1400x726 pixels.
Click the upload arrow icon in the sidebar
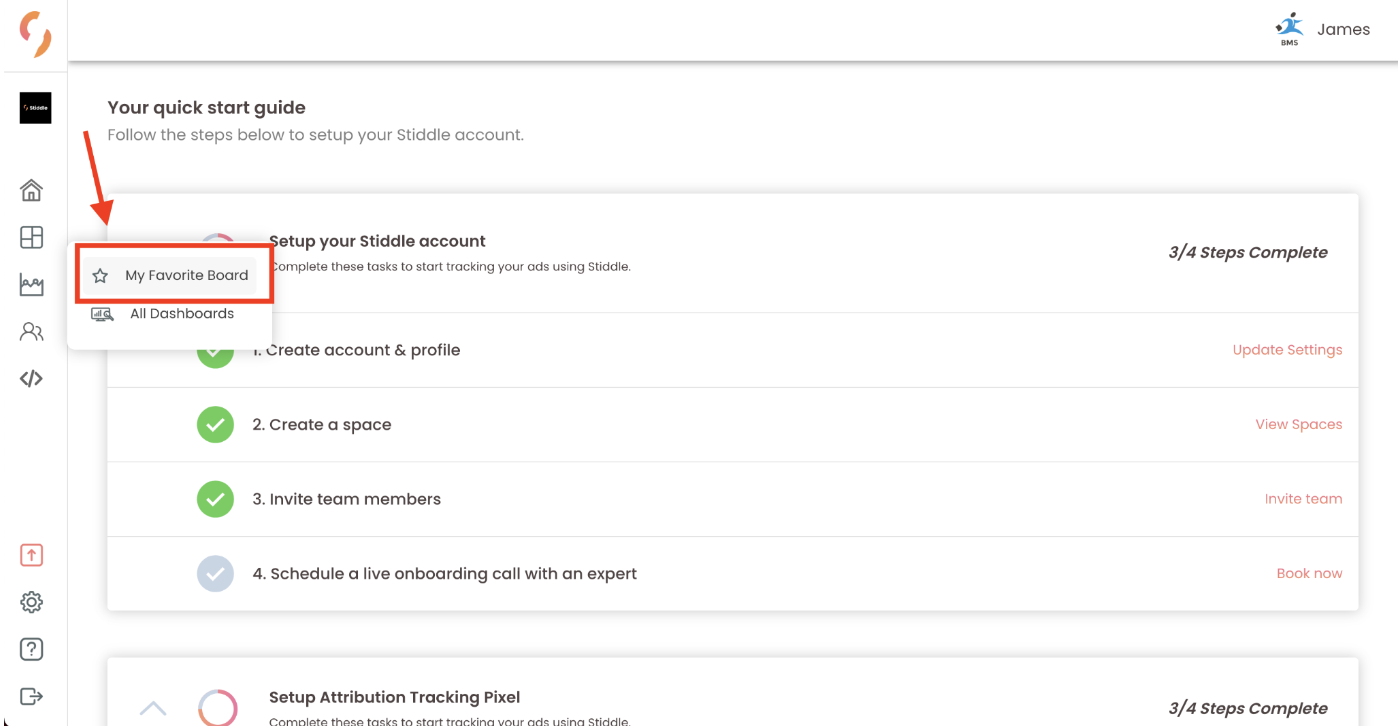tap(32, 555)
